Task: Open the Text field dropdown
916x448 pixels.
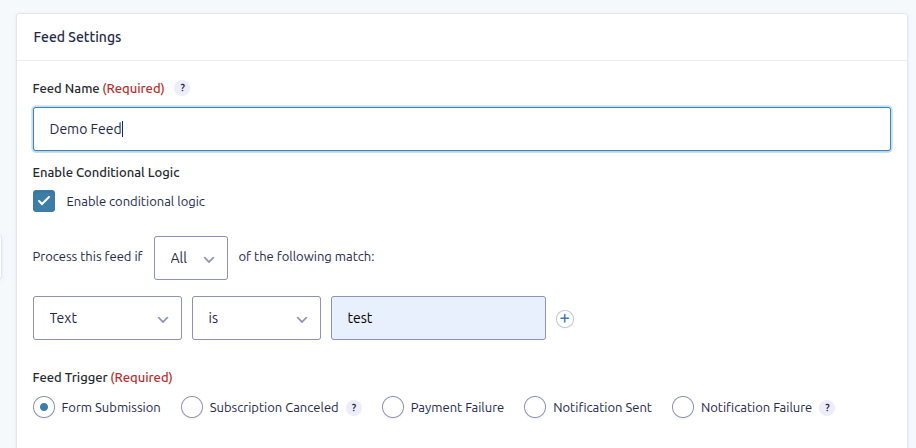Action: [107, 318]
